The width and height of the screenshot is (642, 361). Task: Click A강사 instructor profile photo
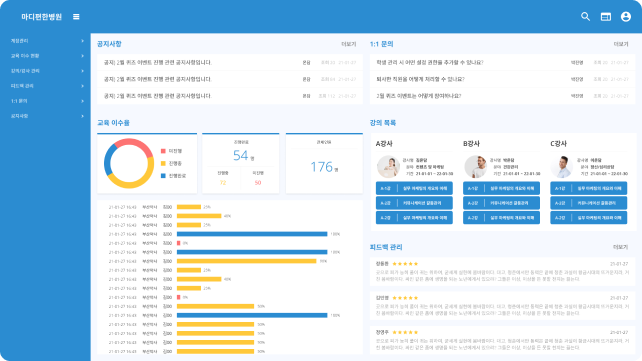(x=388, y=167)
